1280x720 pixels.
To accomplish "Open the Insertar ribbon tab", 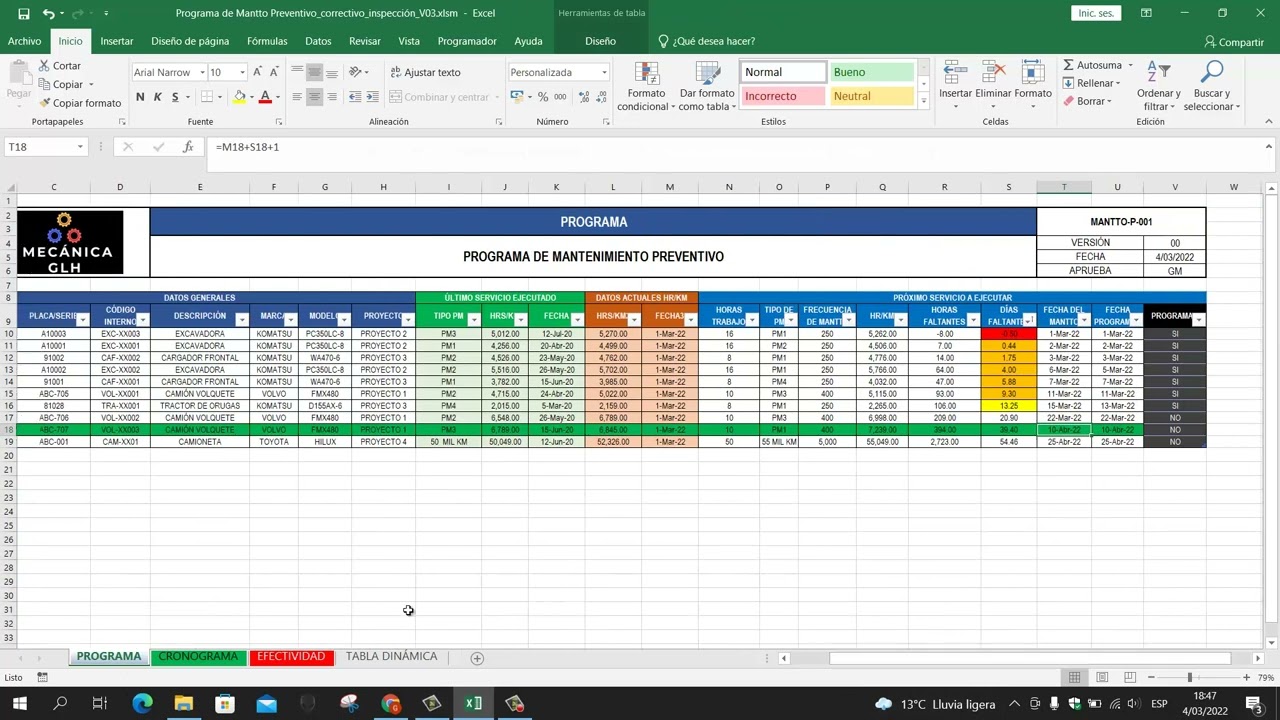I will tap(117, 41).
